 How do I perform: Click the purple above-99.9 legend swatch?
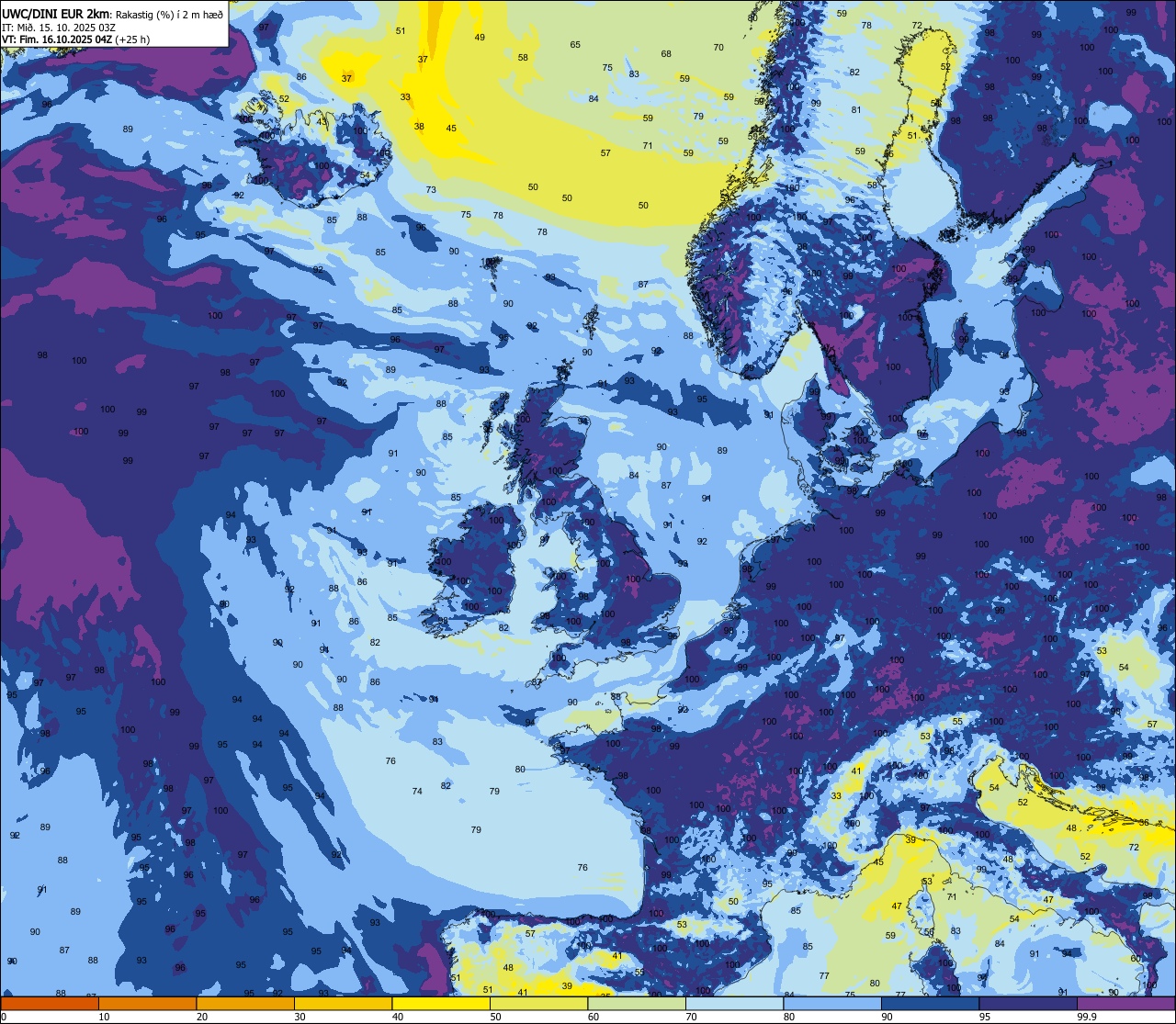(x=1125, y=1004)
